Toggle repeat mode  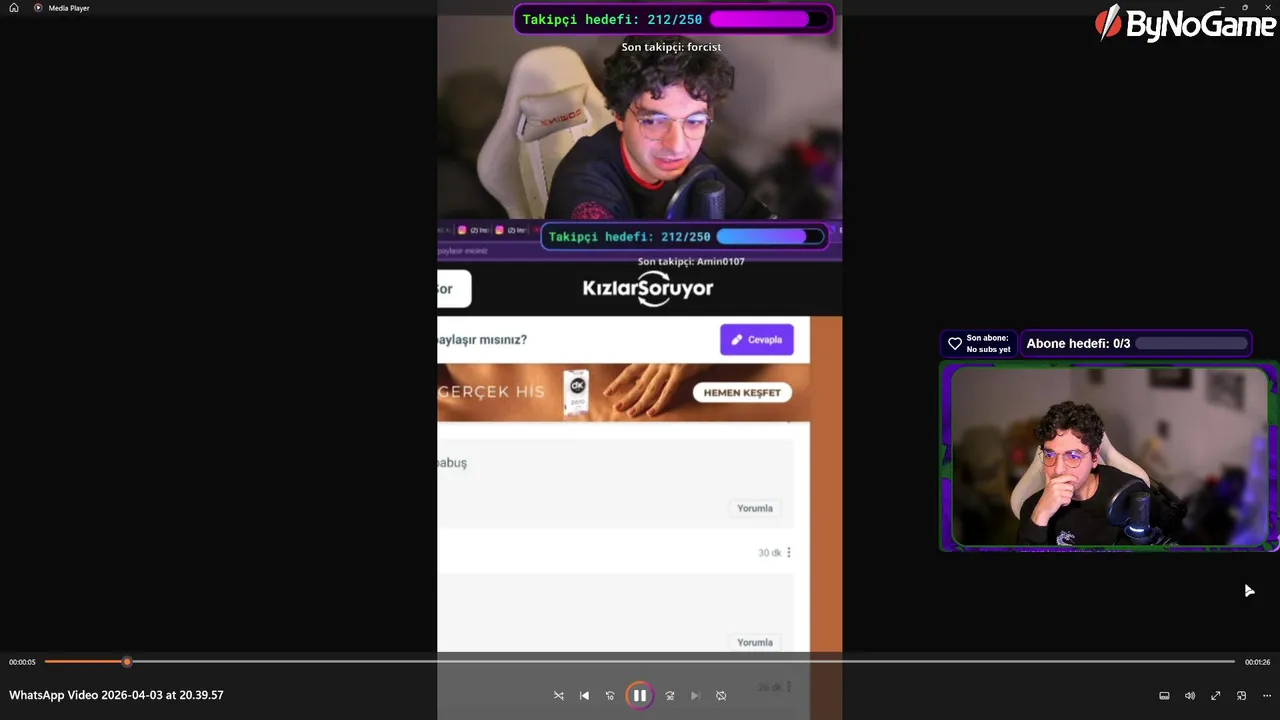click(721, 695)
